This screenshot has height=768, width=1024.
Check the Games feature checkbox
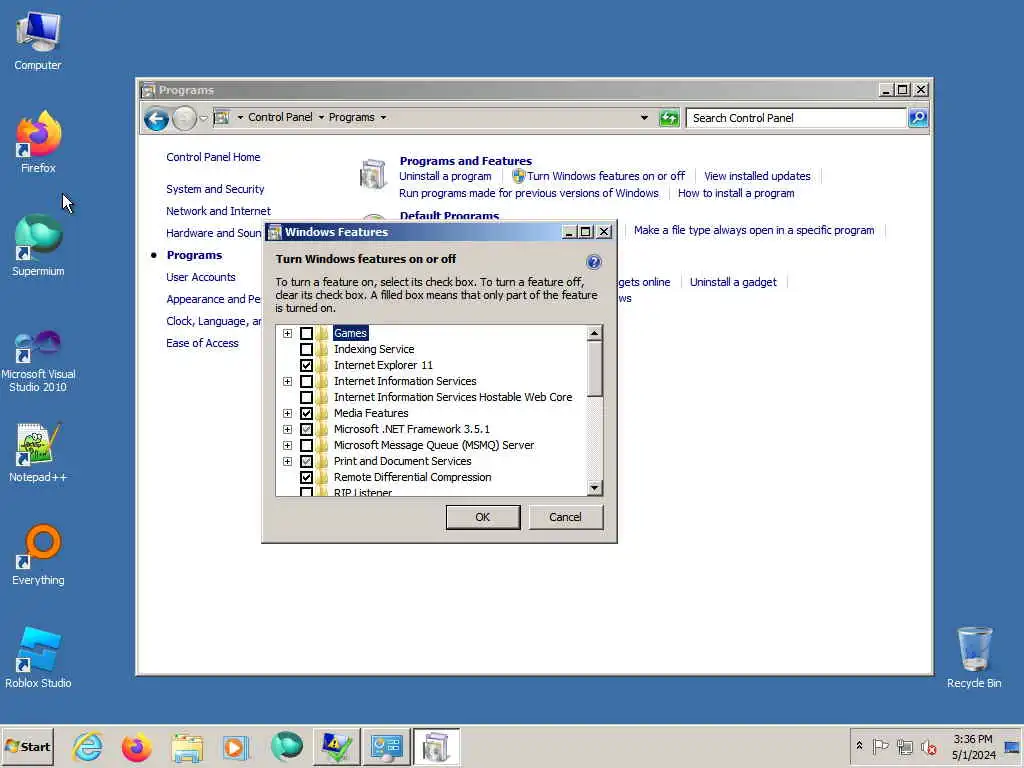[x=306, y=333]
